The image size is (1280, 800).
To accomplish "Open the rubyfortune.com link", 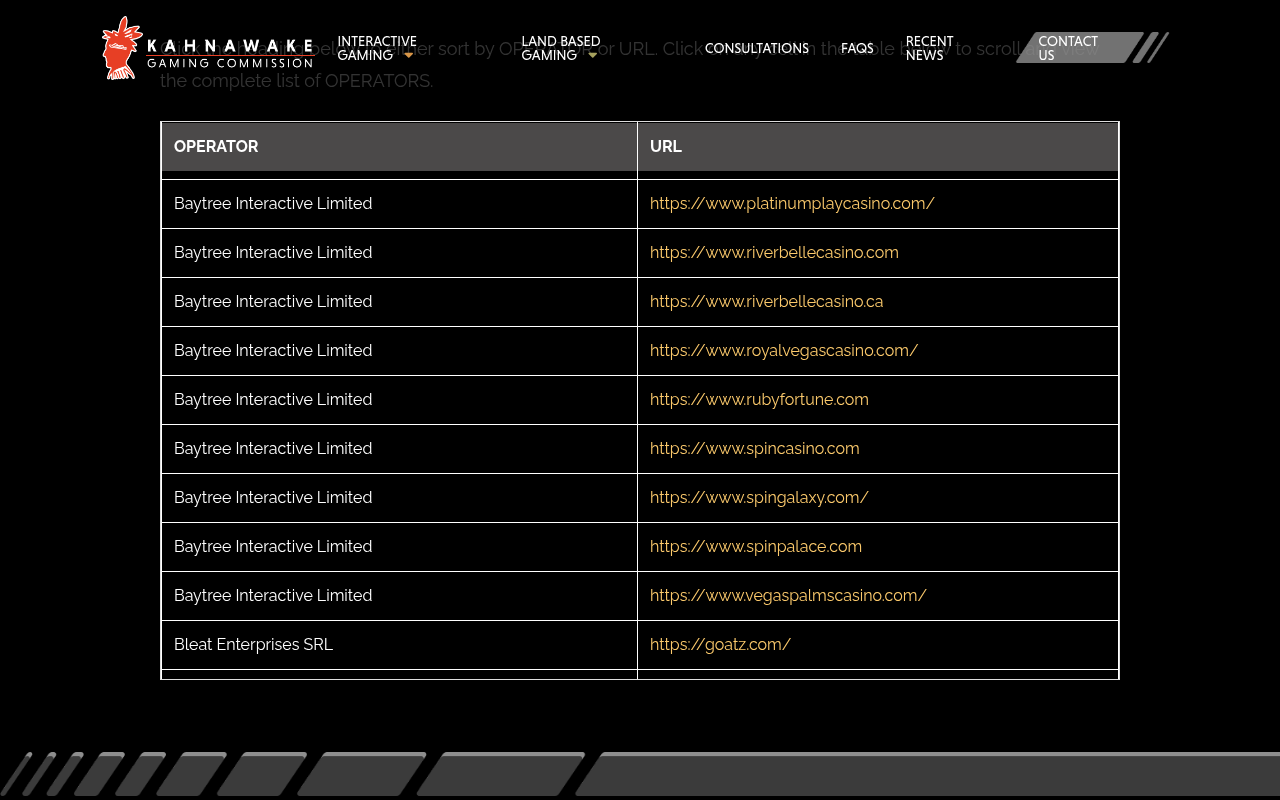I will [759, 399].
